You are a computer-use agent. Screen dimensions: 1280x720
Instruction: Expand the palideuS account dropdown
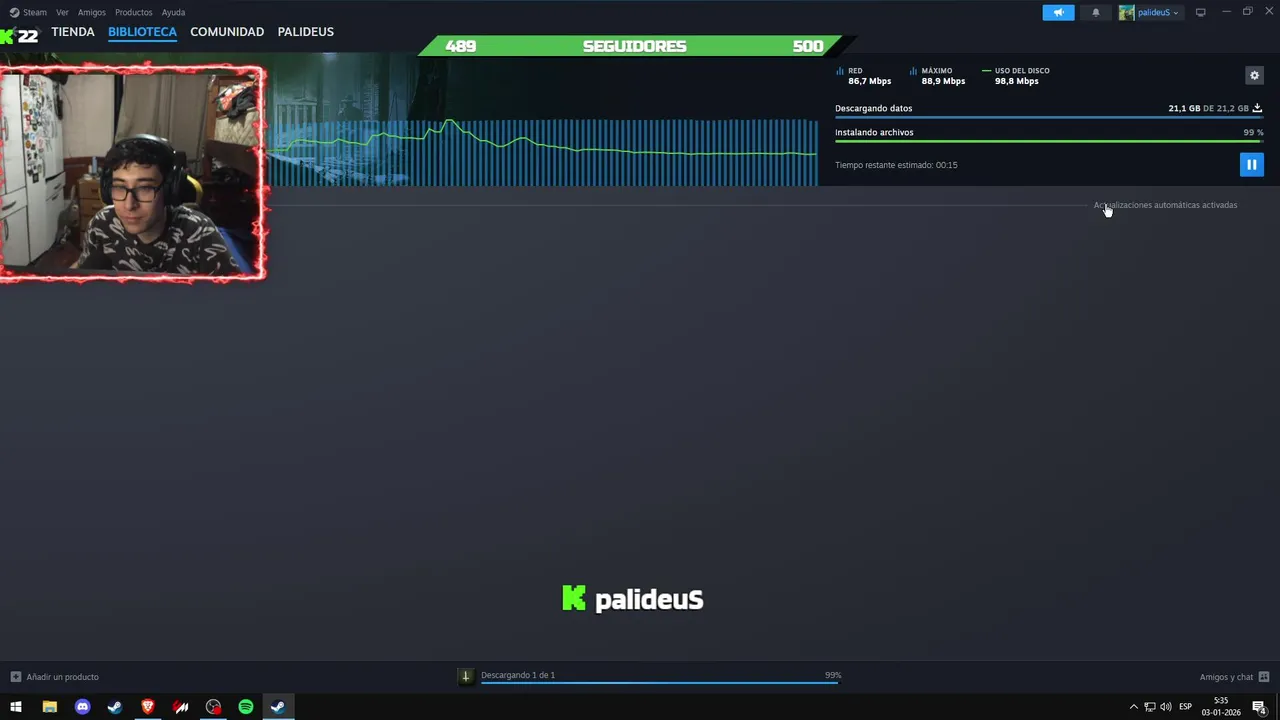pos(1150,12)
